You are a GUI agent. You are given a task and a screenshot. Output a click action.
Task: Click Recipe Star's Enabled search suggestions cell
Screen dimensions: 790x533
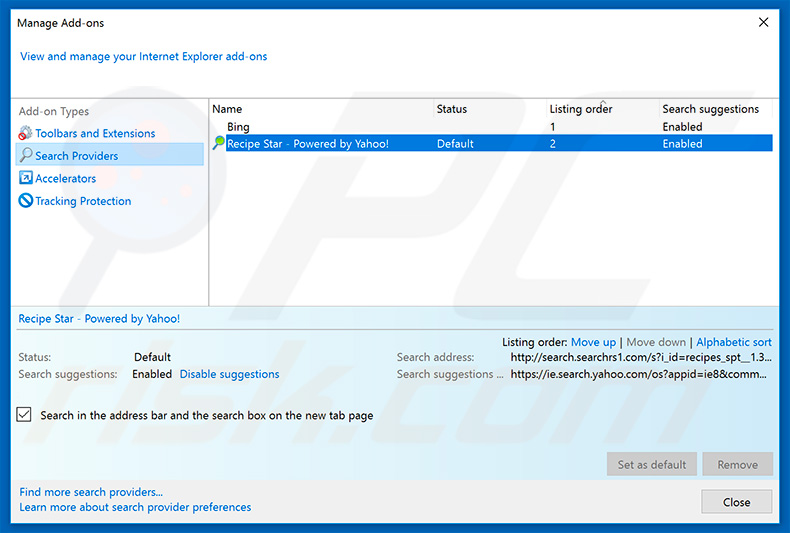tap(682, 144)
